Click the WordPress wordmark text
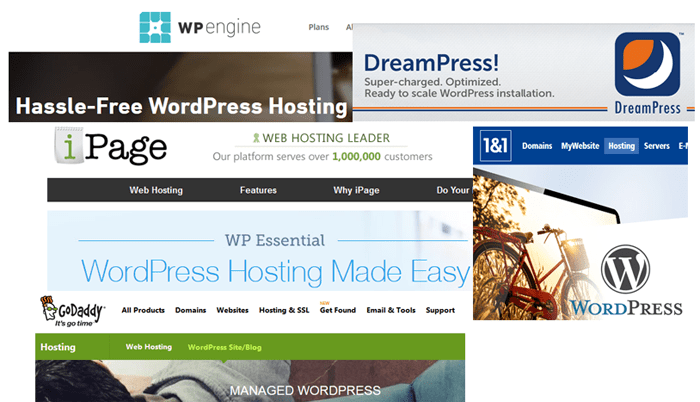Viewport: 700px width, 402px height. 626,308
